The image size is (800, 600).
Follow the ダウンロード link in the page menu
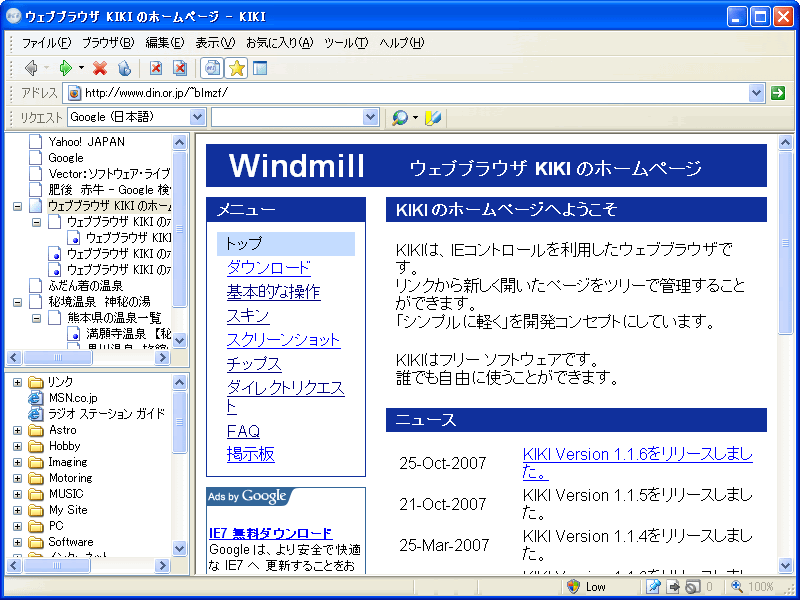tap(269, 268)
